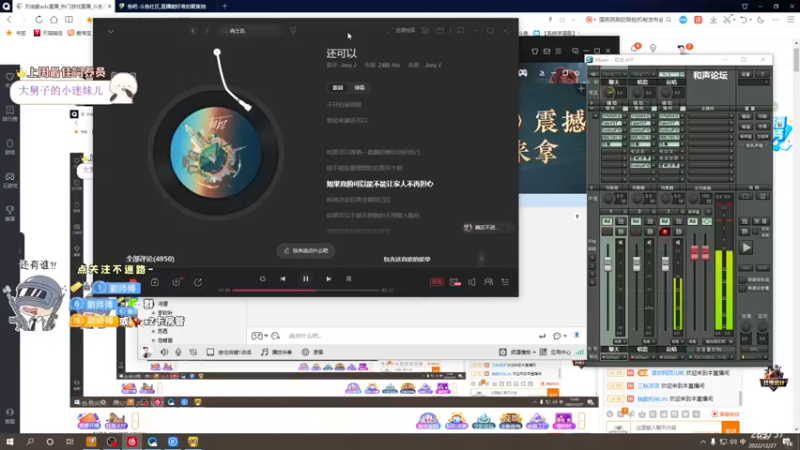Screen dimensions: 800x450
Task: Seek in the song progress bar
Action: click(306, 290)
